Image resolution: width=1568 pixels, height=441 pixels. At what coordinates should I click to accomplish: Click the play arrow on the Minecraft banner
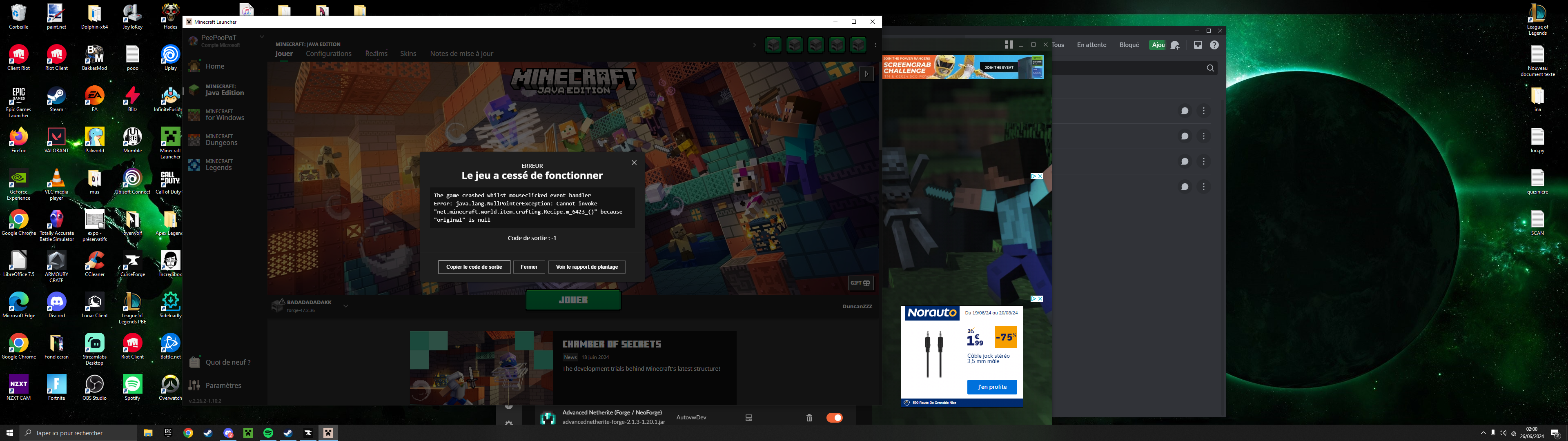[866, 73]
